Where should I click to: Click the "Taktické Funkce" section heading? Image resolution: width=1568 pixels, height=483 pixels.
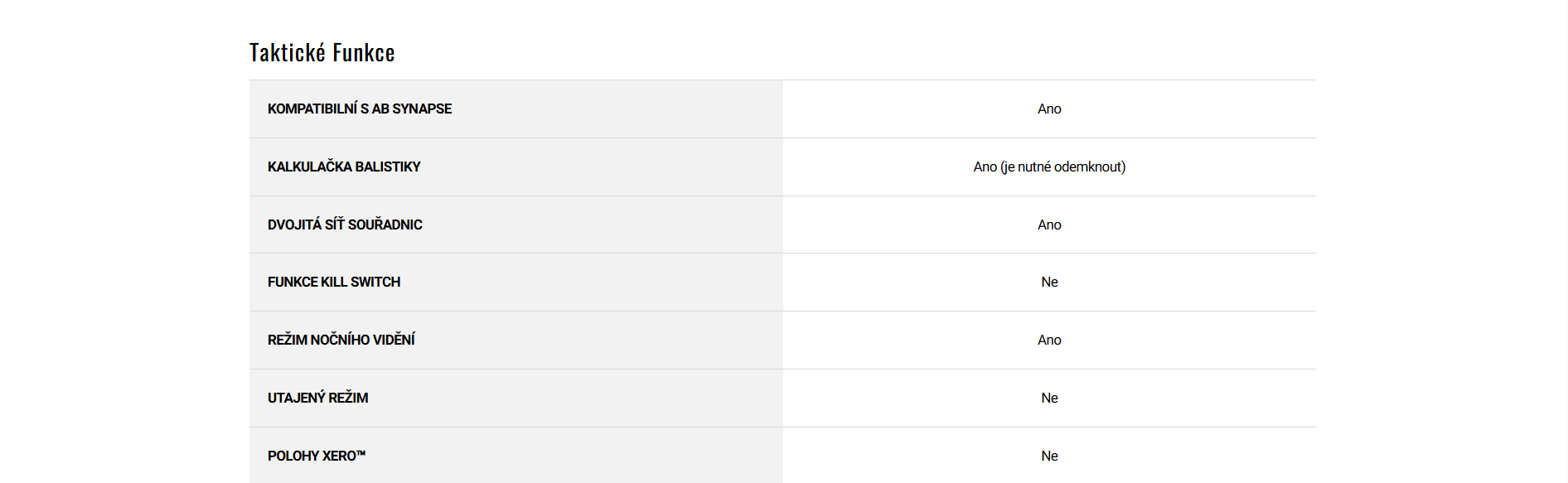pos(322,53)
